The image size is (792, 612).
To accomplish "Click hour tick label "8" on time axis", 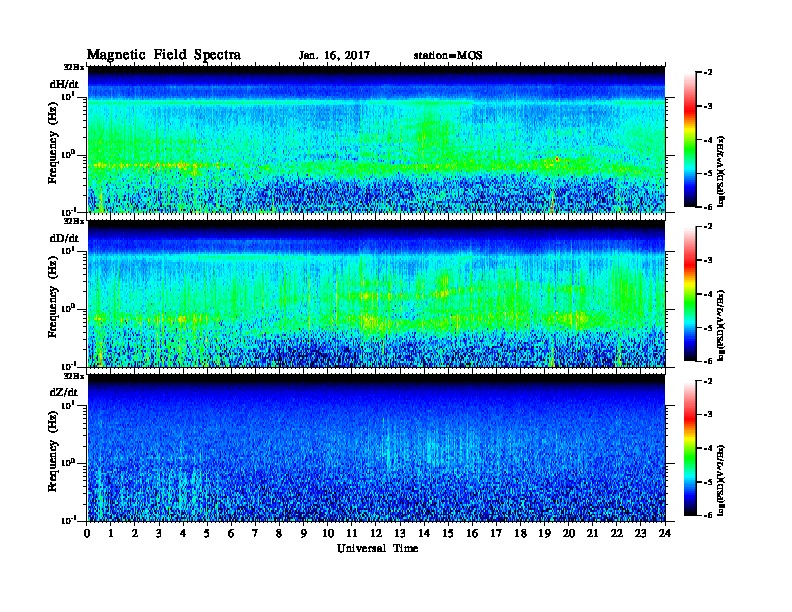I will point(280,534).
